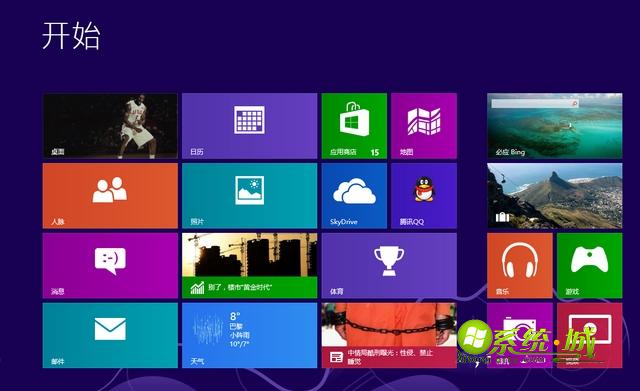Screen dimensions: 640x391
Task: Open the travel tile with suitcase icon
Action: [555, 196]
